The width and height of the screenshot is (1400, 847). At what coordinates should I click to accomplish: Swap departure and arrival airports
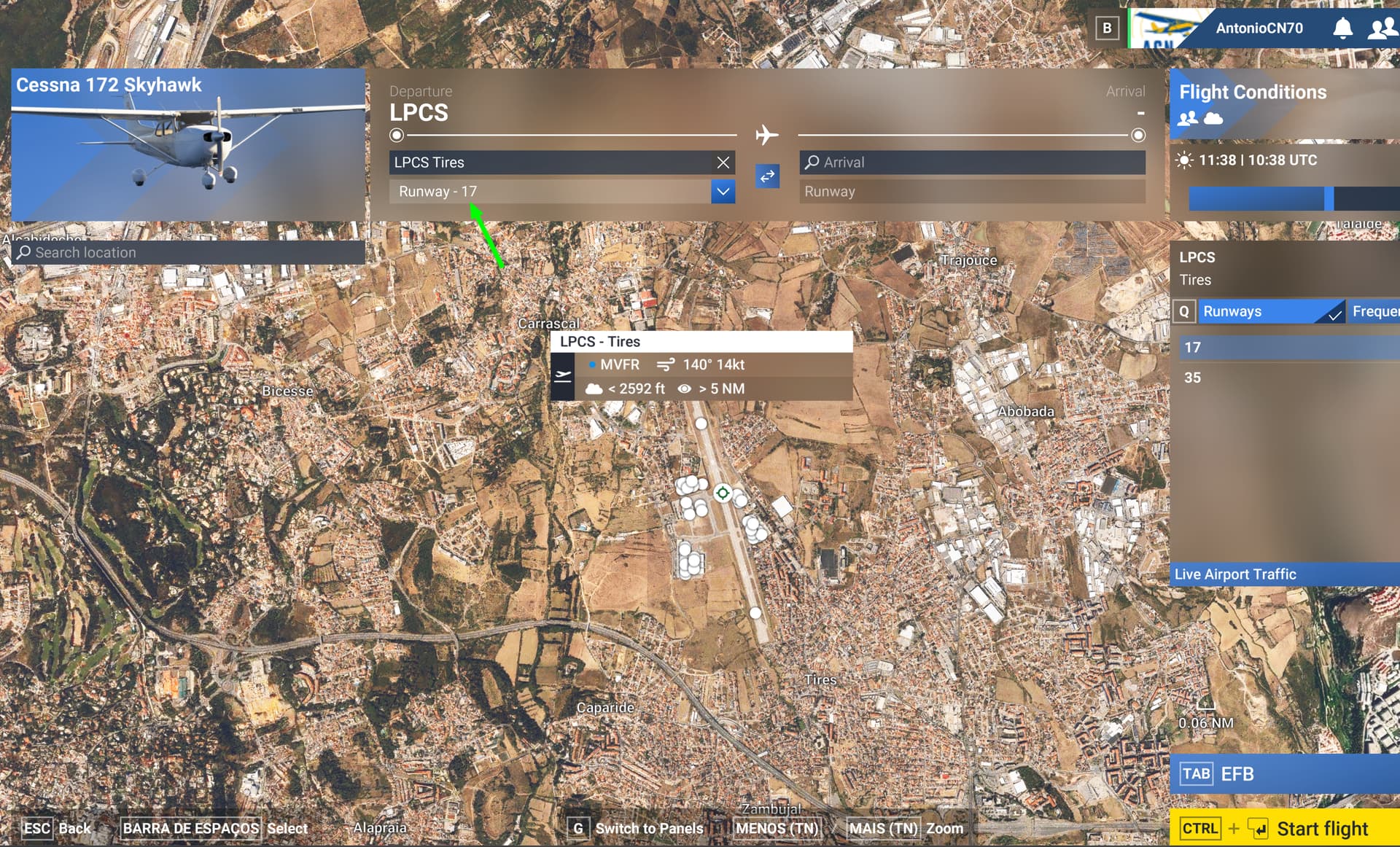pos(767,176)
